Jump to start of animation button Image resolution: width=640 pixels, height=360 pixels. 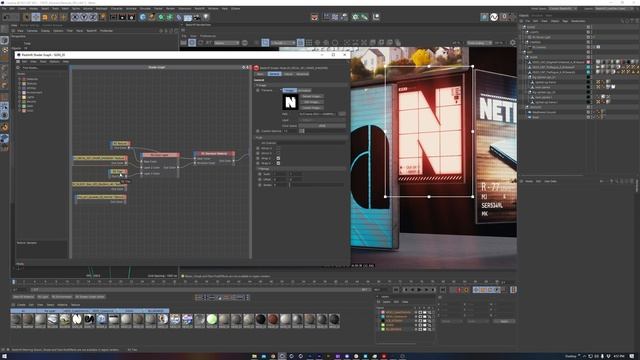tap(396, 290)
